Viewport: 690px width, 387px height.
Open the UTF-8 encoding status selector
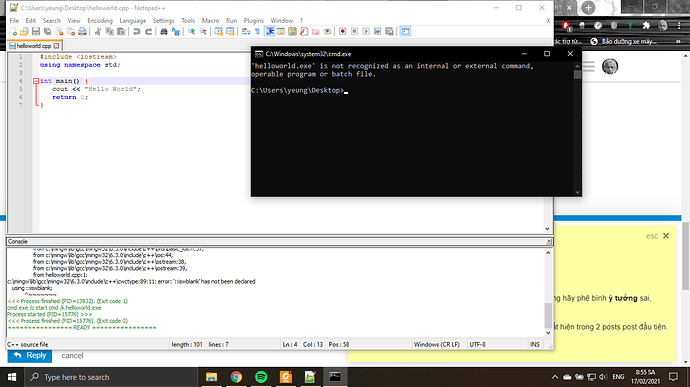pyautogui.click(x=477, y=345)
